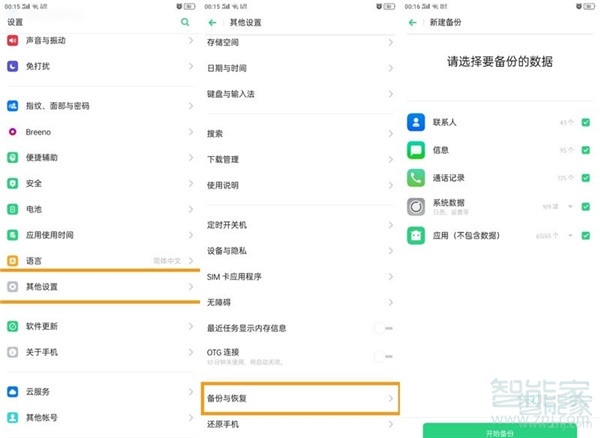The height and width of the screenshot is (438, 600).
Task: Tap the 其他帐号 account icon
Action: [x=13, y=417]
